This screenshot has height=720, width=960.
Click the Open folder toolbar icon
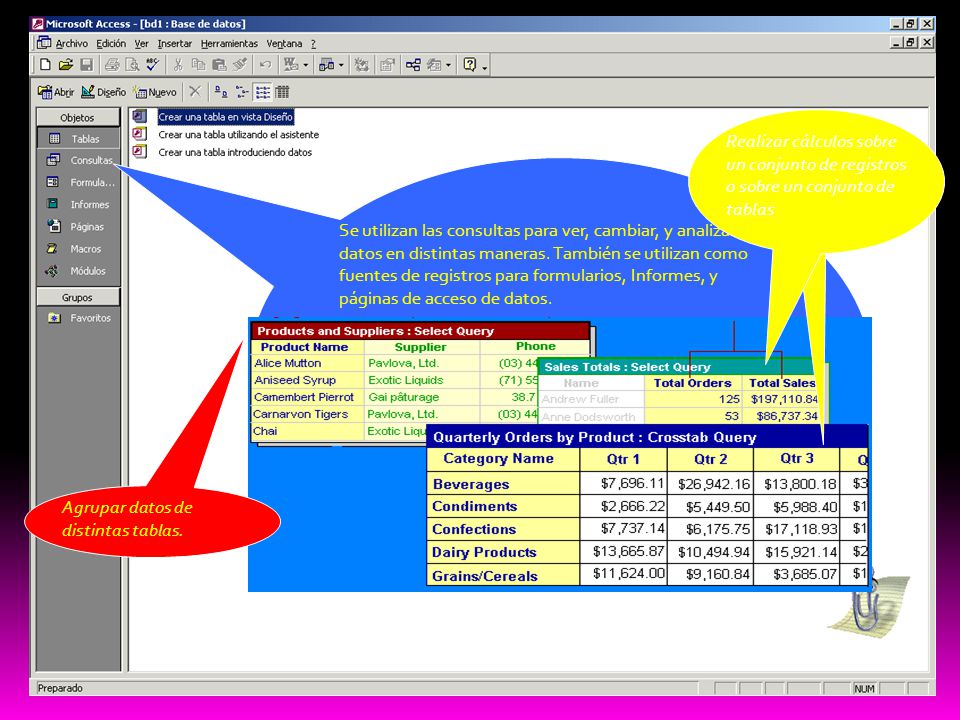coord(66,64)
